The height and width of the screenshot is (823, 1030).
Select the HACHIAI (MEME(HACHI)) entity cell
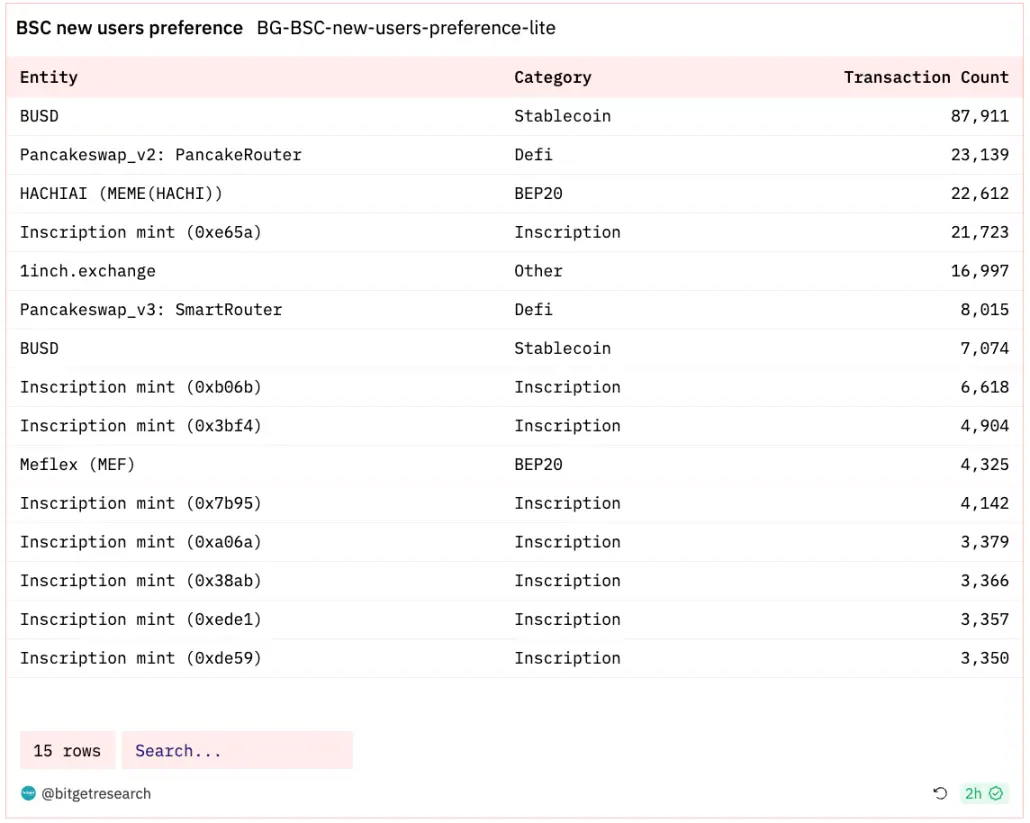coord(121,194)
